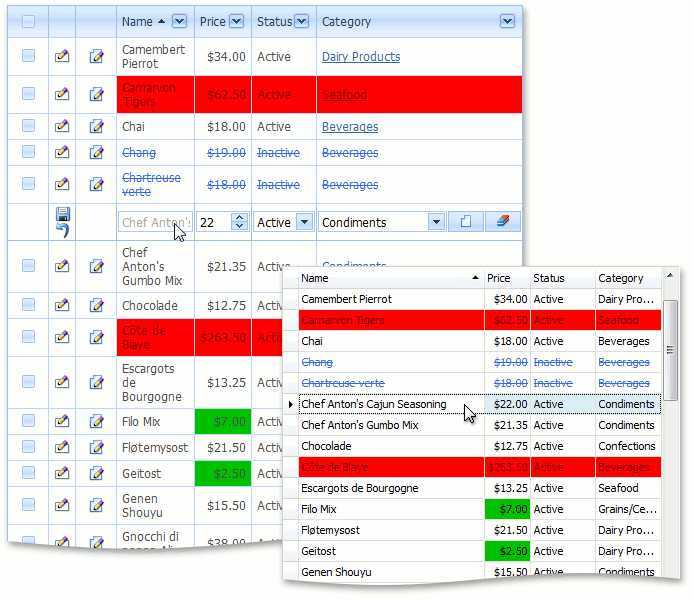Click the inline-edit icon for Chef Anton's Gumbo Mix
Viewport: 693px width, 600px height.
pyautogui.click(x=62, y=266)
